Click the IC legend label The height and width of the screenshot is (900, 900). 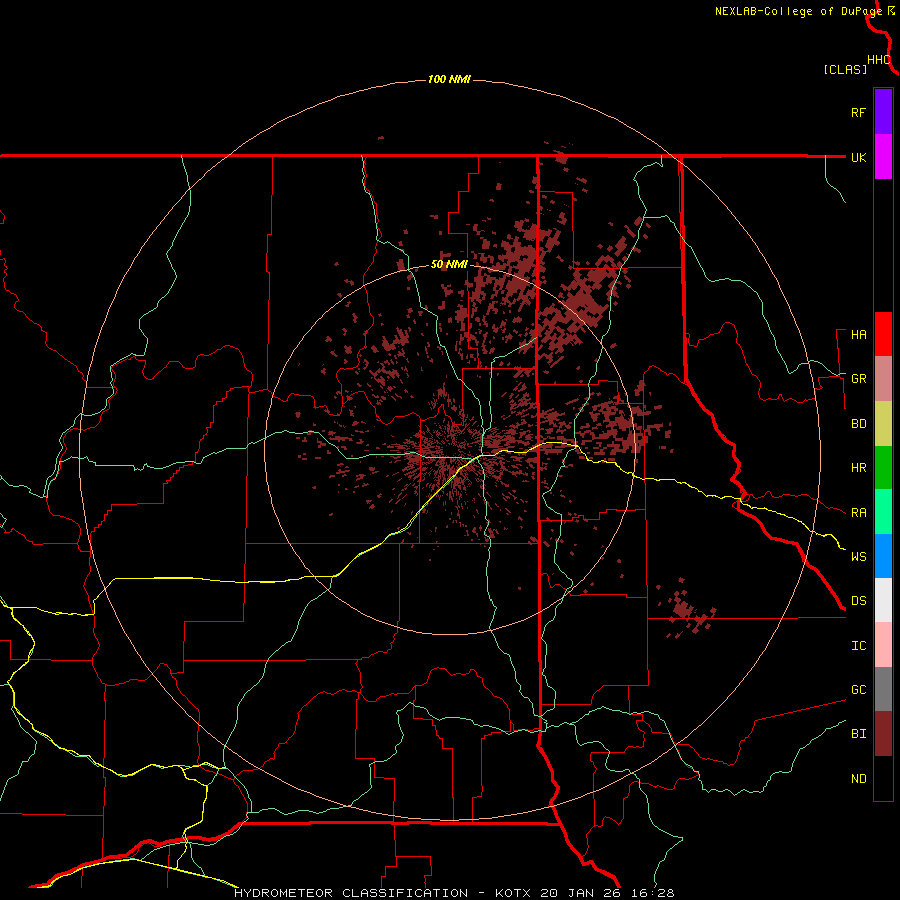pos(858,646)
